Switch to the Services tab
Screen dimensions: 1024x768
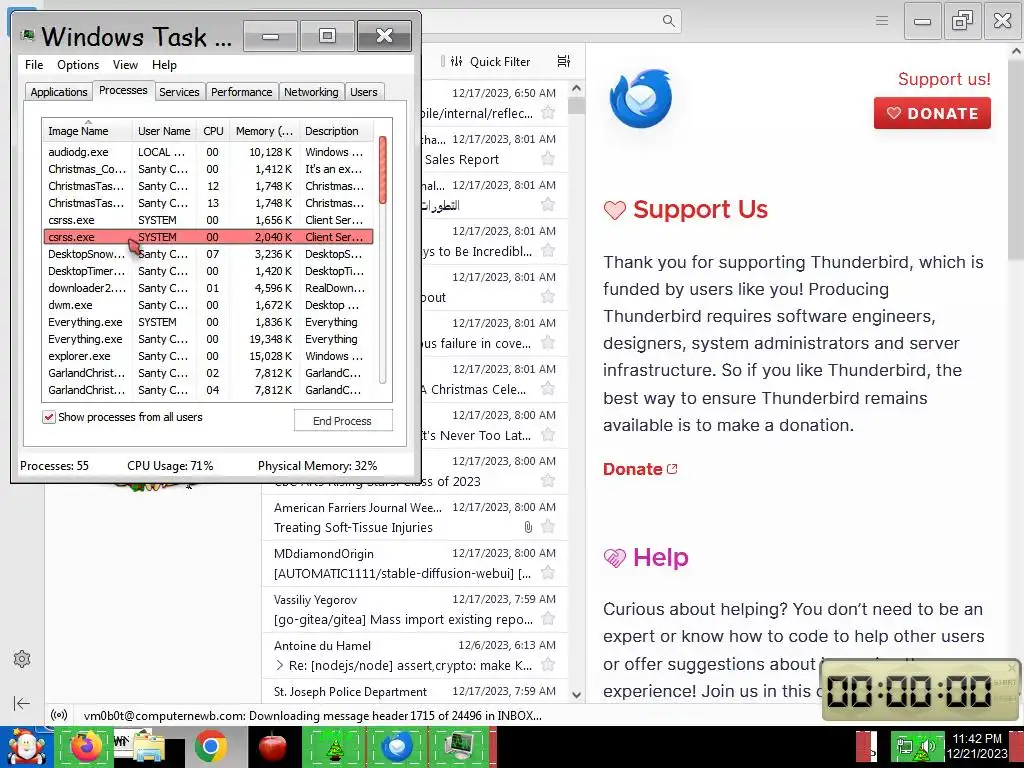coord(179,91)
